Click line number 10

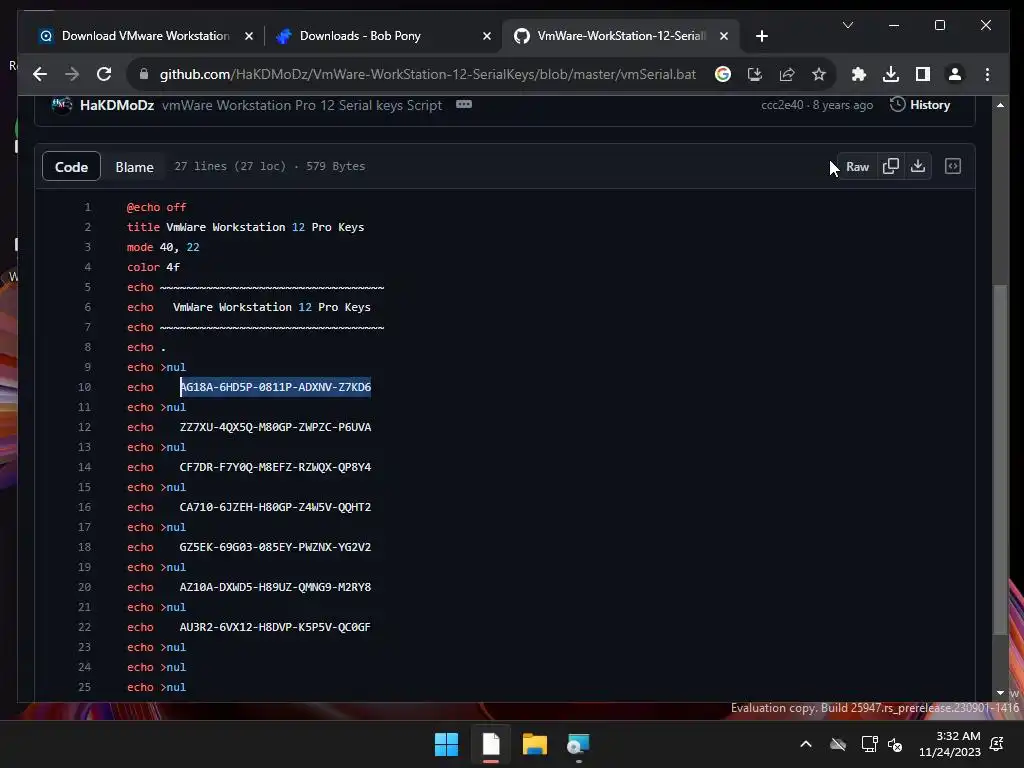tap(84, 387)
